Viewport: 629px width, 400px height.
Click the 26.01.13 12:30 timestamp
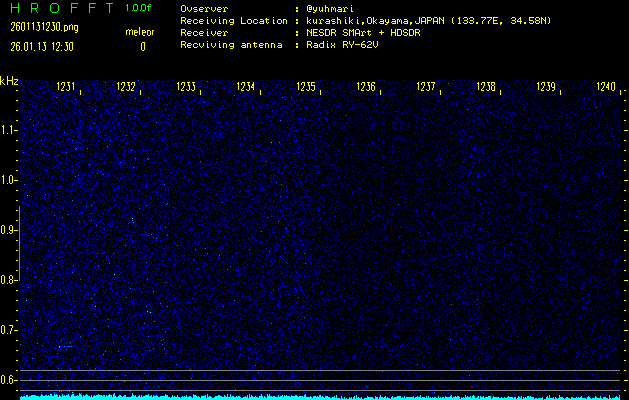[41, 46]
